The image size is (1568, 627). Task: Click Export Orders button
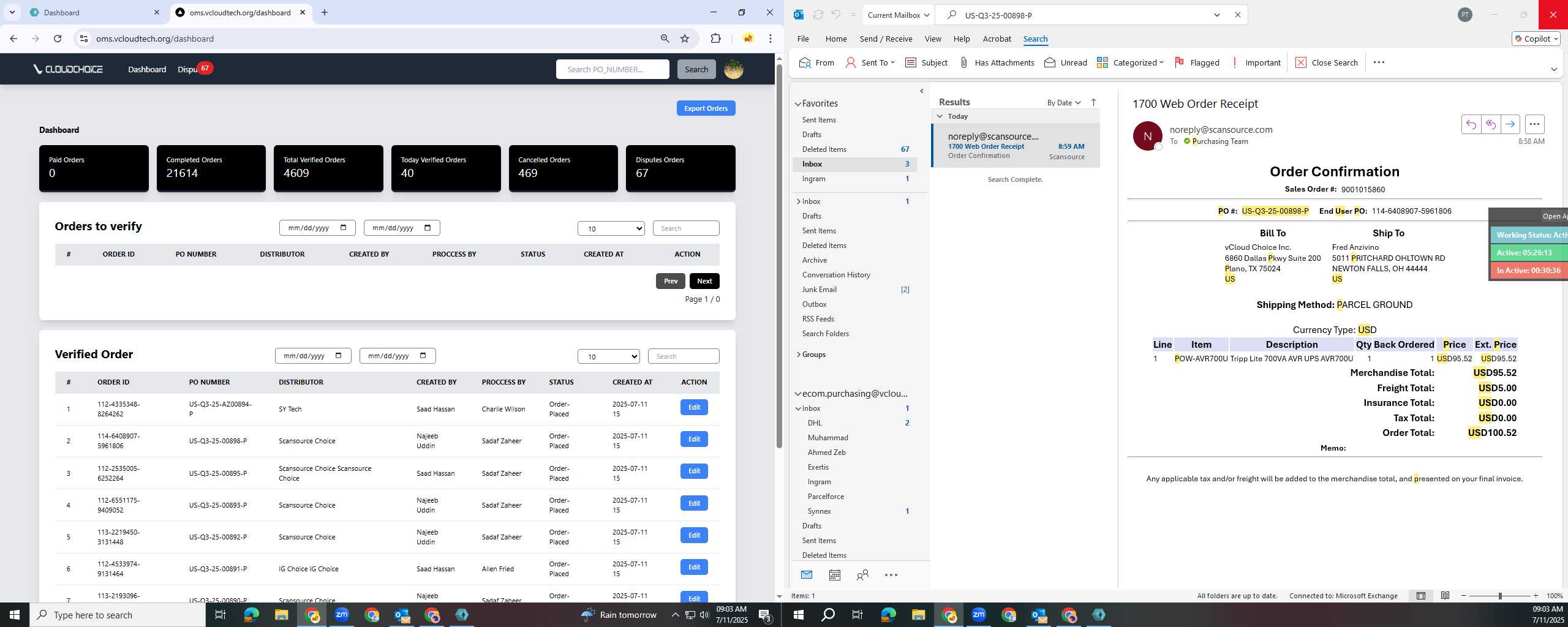coord(706,108)
